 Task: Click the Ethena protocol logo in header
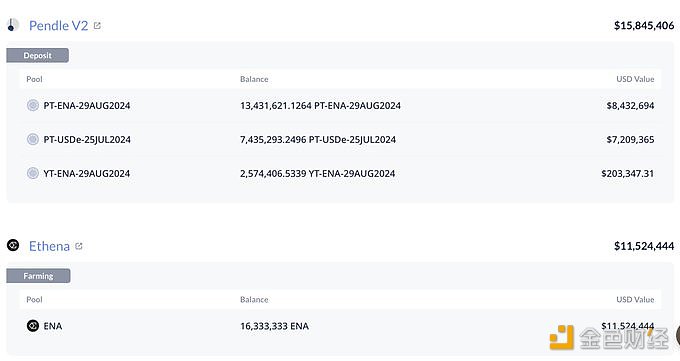[x=13, y=246]
